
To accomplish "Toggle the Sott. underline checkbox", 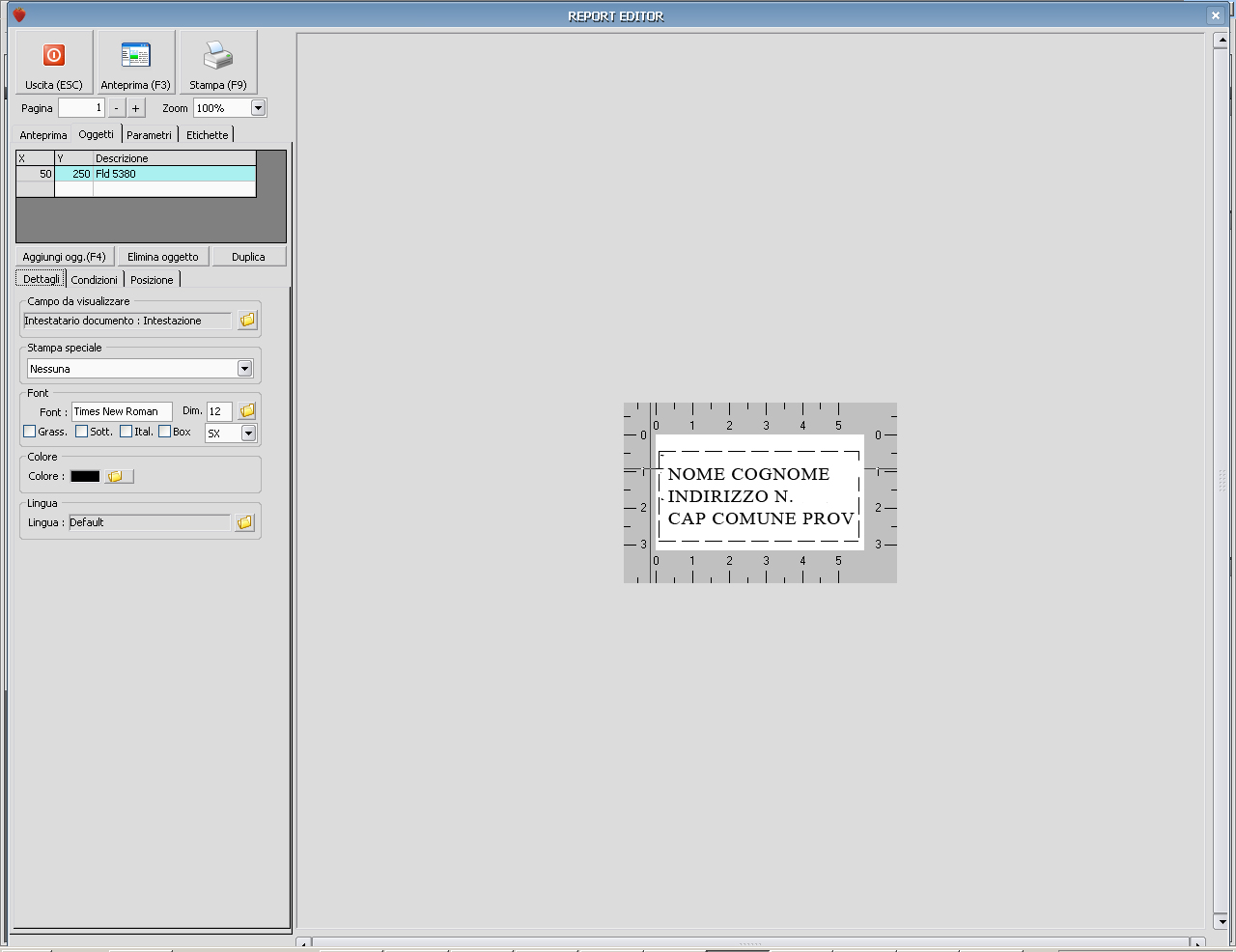I will point(82,432).
